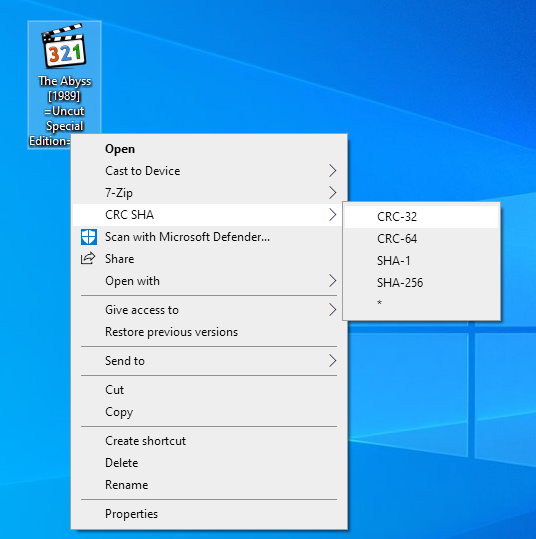Click the Microsoft Defender shield icon
Viewport: 536px width, 539px height.
89,237
